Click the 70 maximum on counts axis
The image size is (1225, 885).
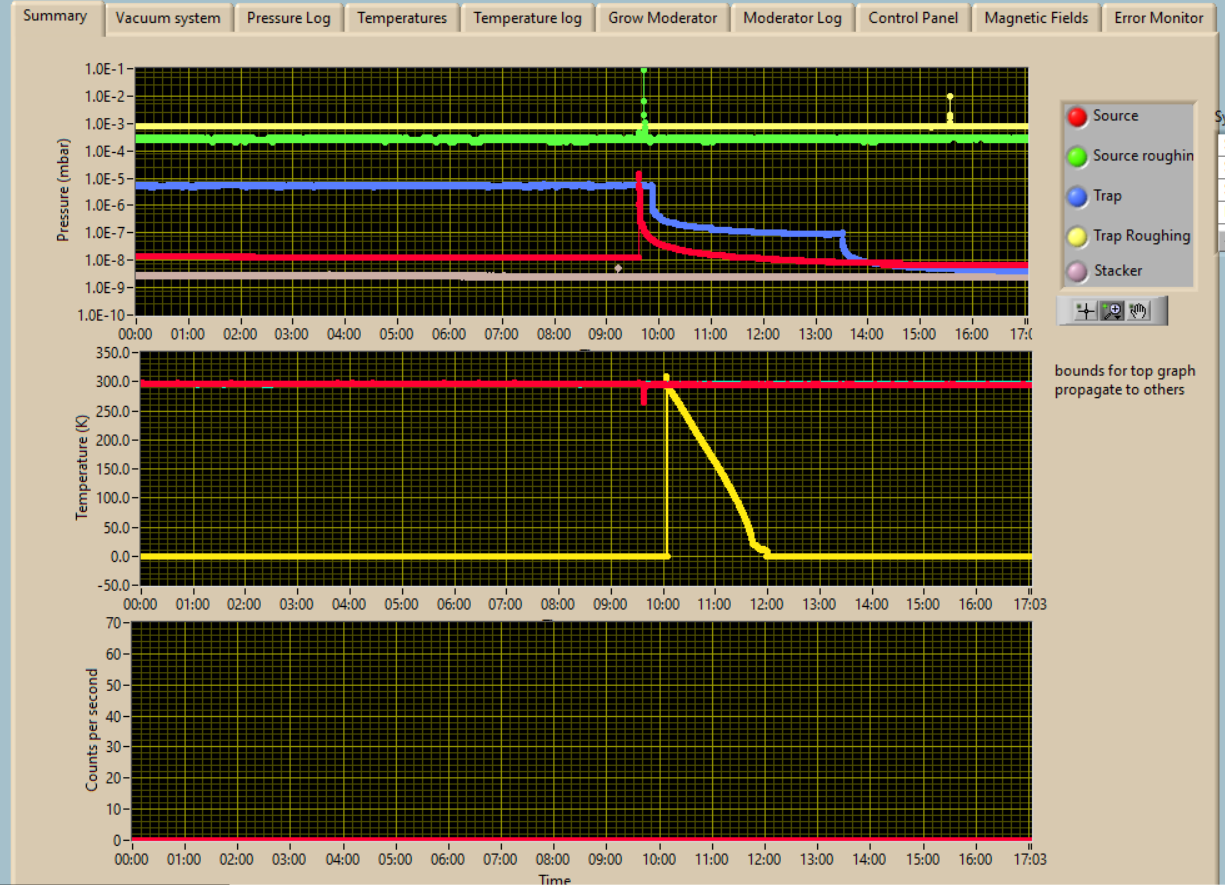tap(115, 623)
